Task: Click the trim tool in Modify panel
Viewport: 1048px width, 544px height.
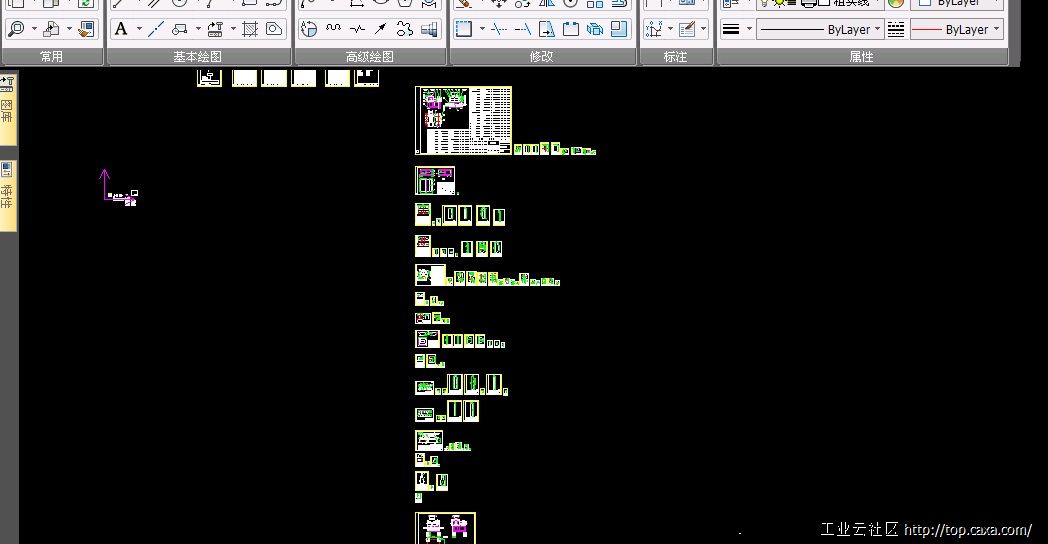Action: click(498, 29)
